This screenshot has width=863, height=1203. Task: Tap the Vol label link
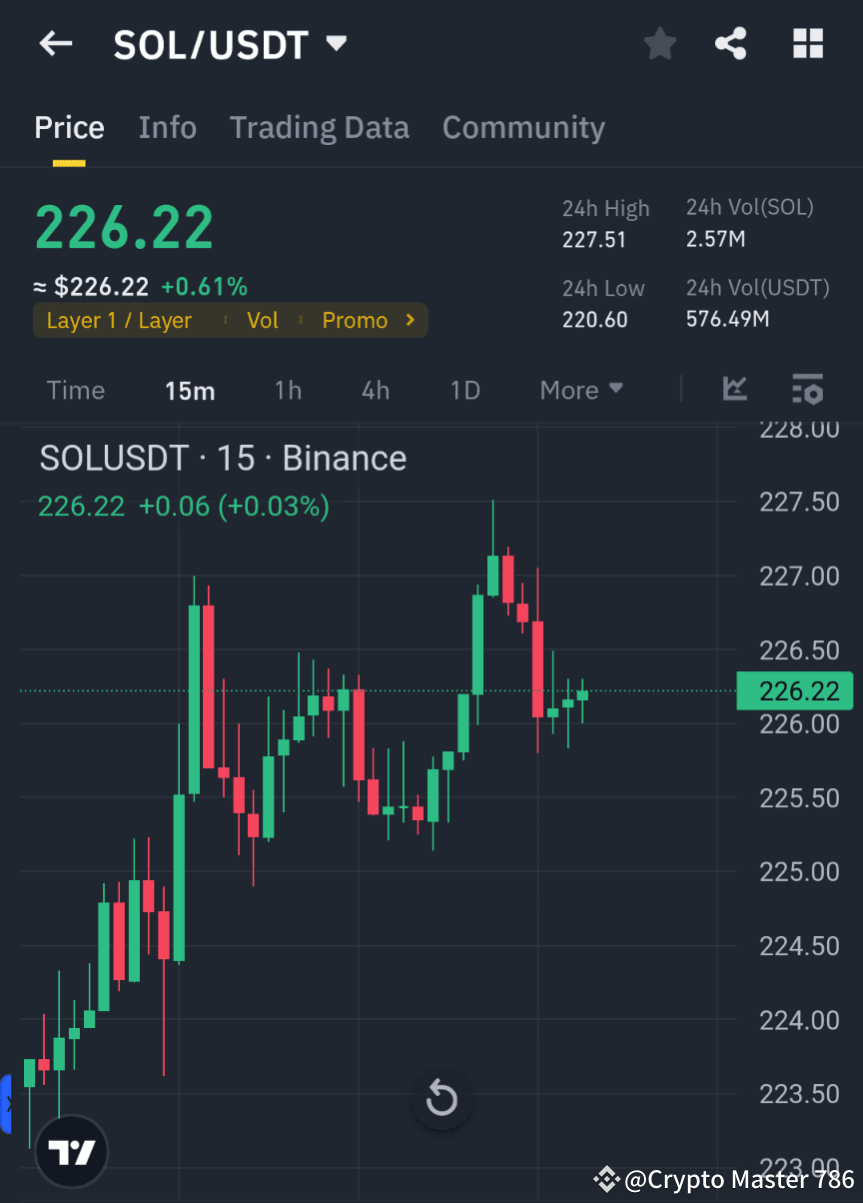262,320
